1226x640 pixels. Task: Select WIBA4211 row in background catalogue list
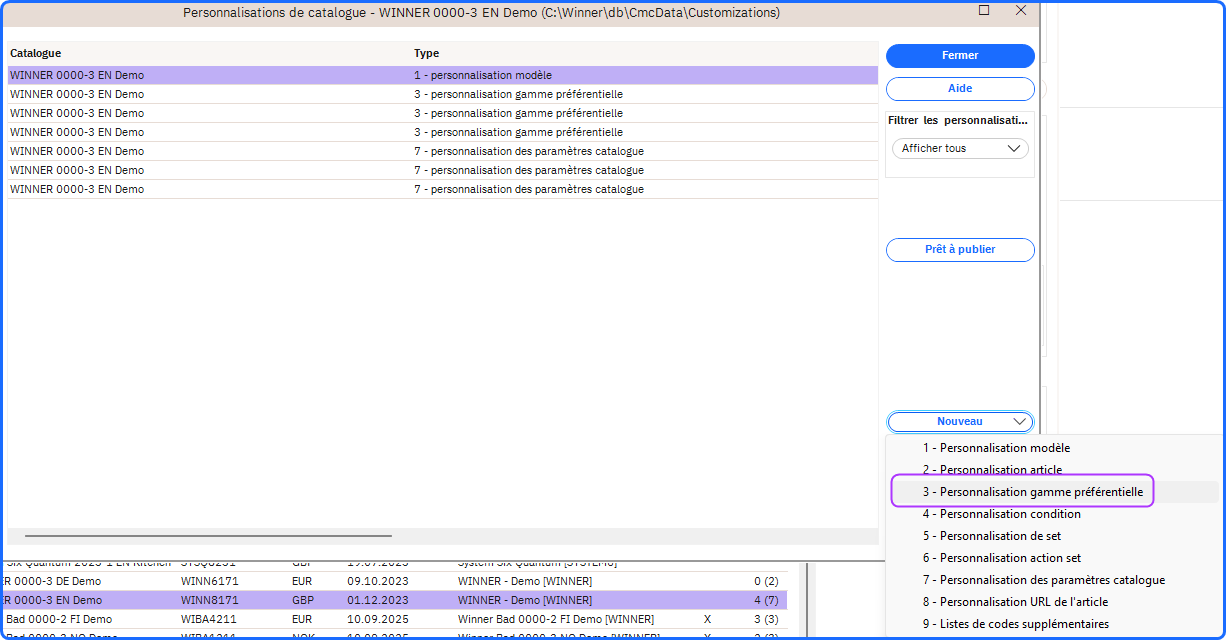395,619
